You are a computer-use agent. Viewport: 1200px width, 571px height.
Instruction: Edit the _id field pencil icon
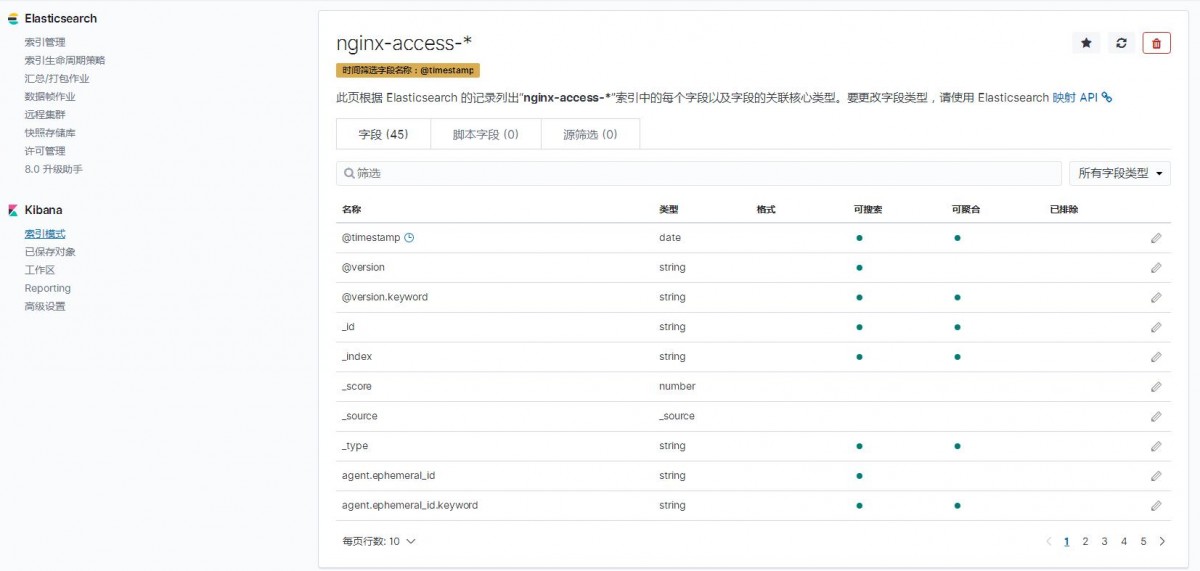1156,327
